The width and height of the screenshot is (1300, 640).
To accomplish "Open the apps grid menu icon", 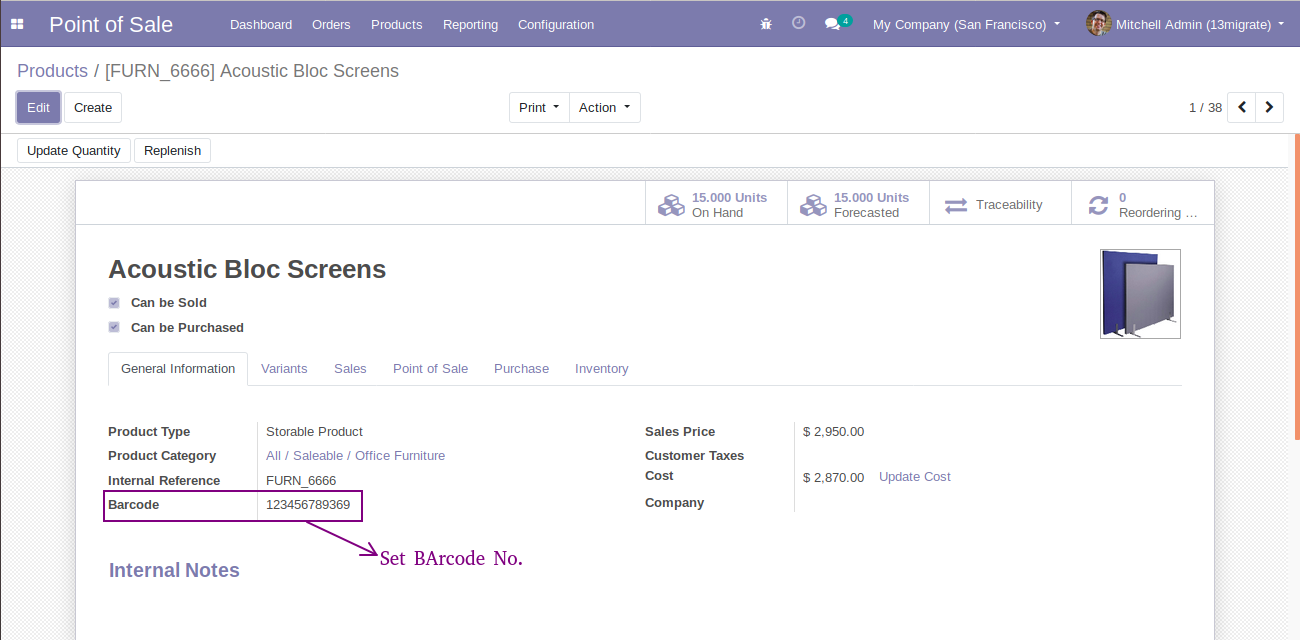I will [17, 24].
